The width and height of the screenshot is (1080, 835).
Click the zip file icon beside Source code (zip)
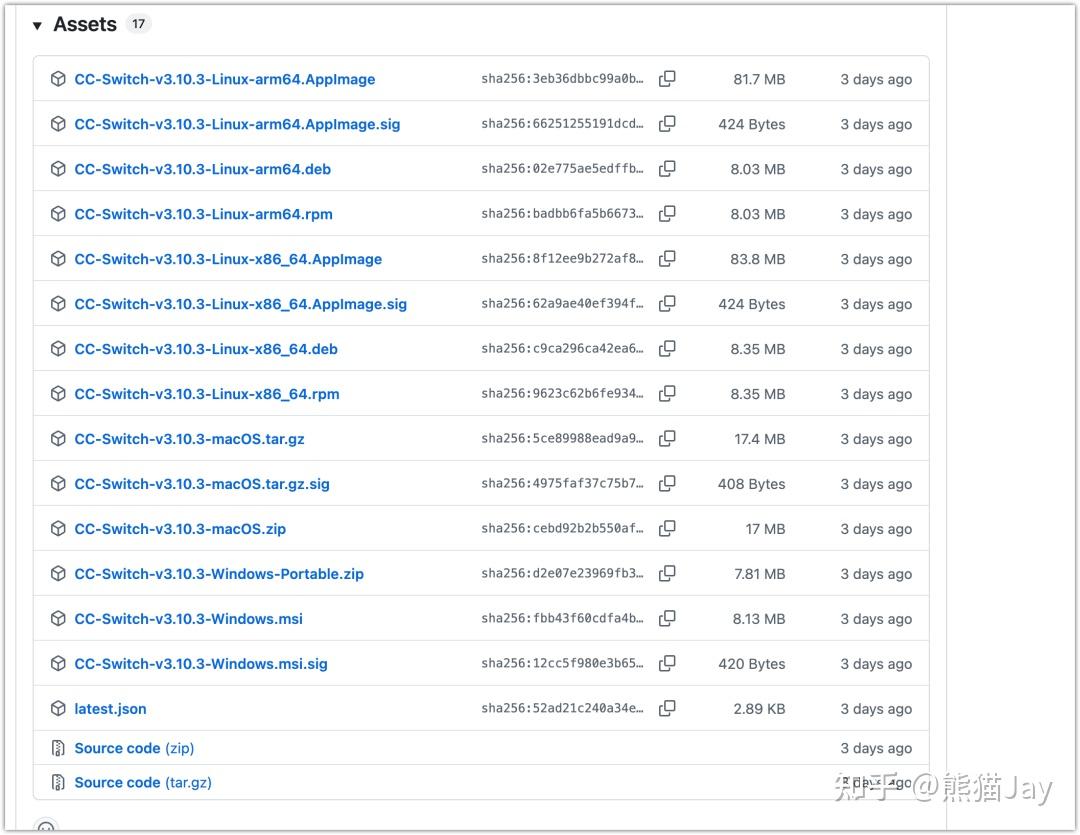point(58,748)
